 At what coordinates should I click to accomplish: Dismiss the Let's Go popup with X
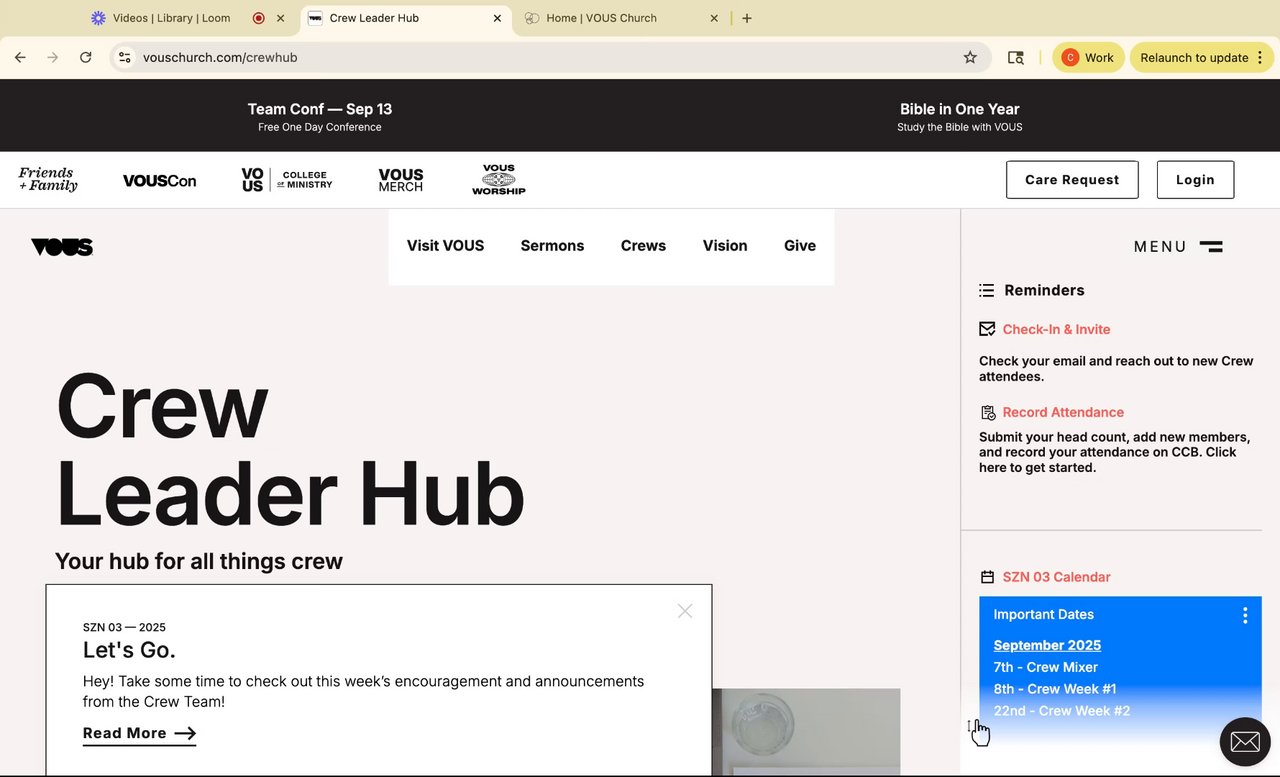coord(685,611)
